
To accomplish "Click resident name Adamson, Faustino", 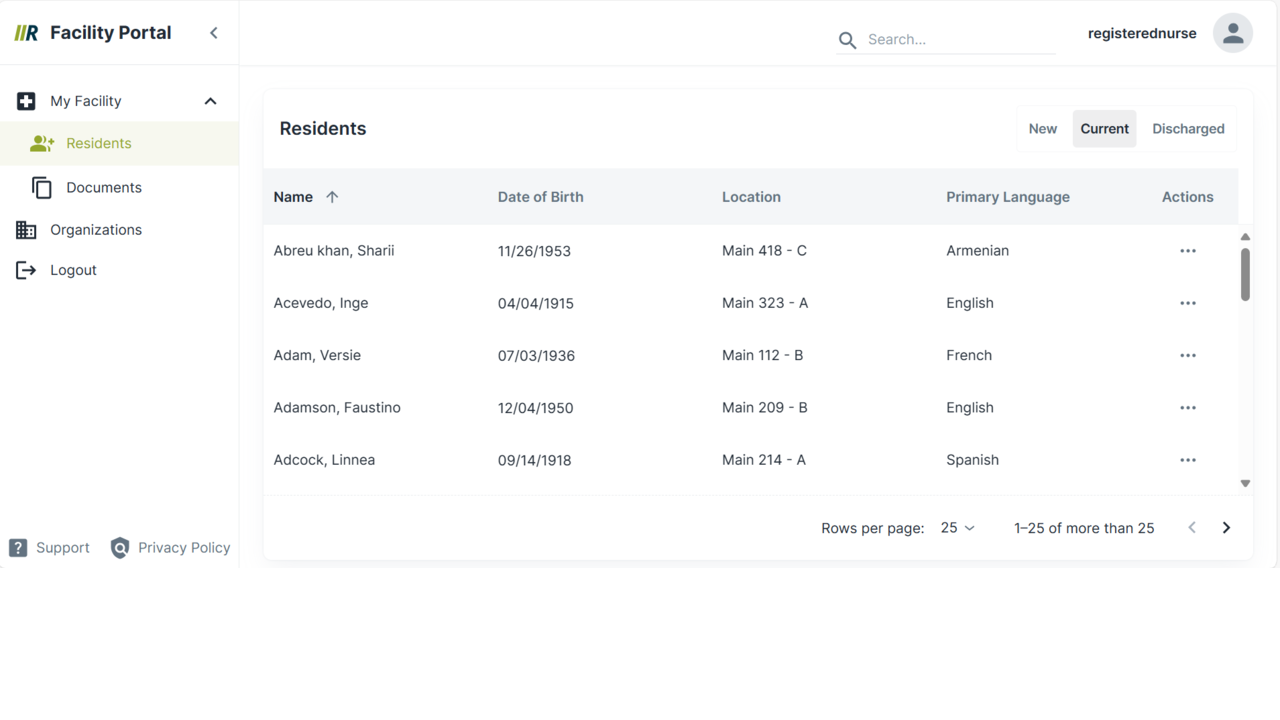I will pyautogui.click(x=337, y=408).
